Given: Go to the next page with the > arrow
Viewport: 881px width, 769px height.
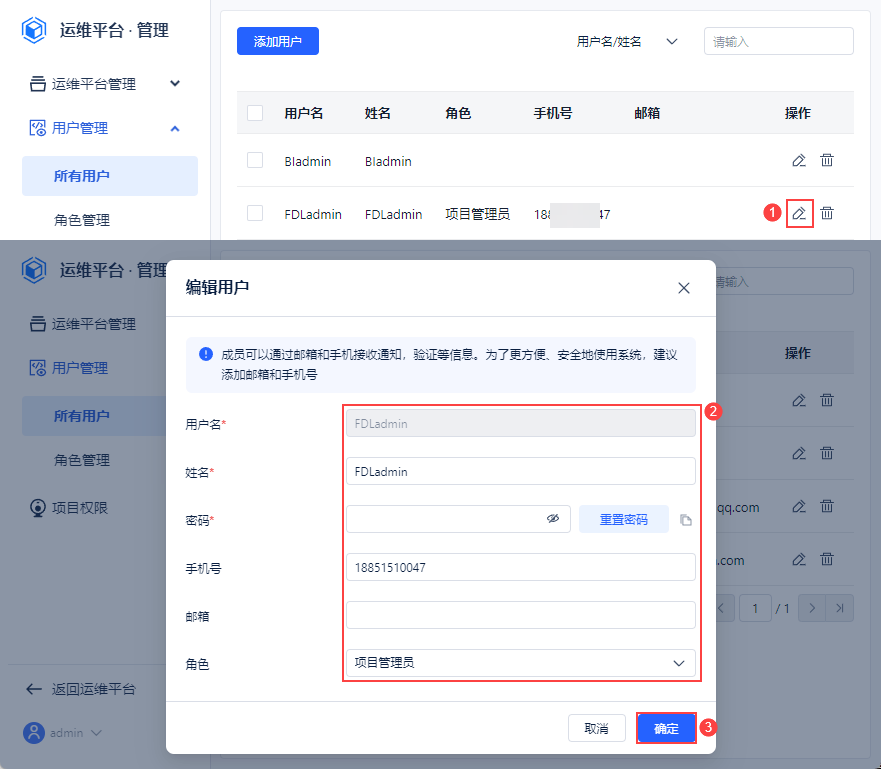Looking at the screenshot, I should pos(812,608).
